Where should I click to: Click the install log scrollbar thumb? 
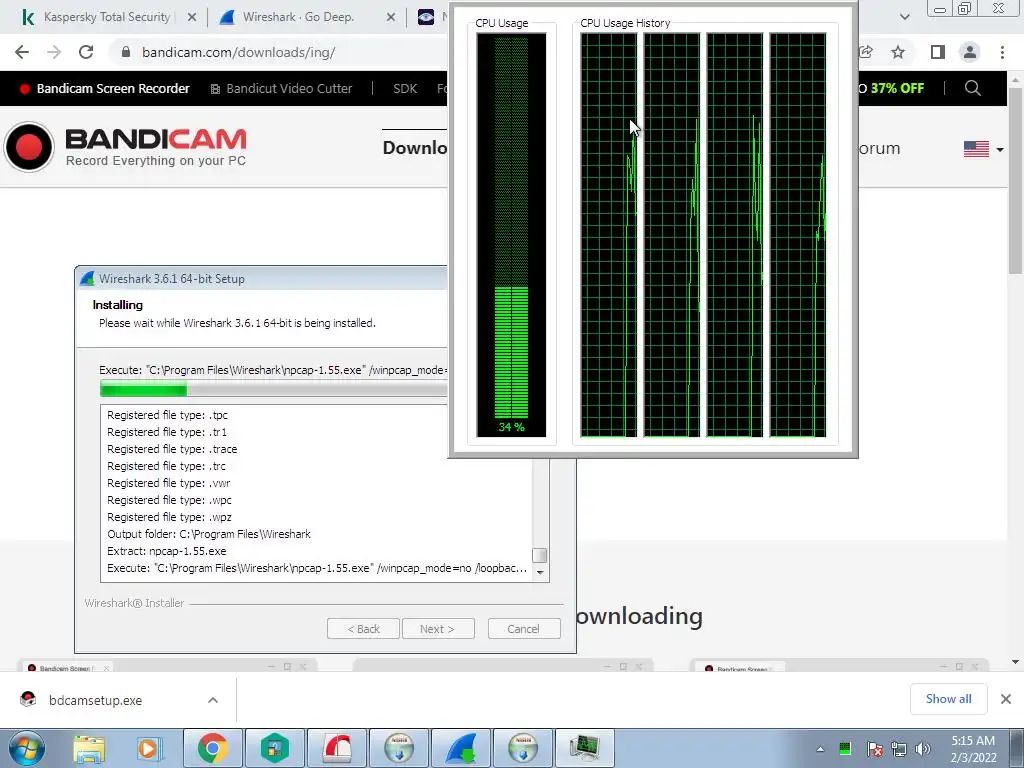click(x=539, y=556)
